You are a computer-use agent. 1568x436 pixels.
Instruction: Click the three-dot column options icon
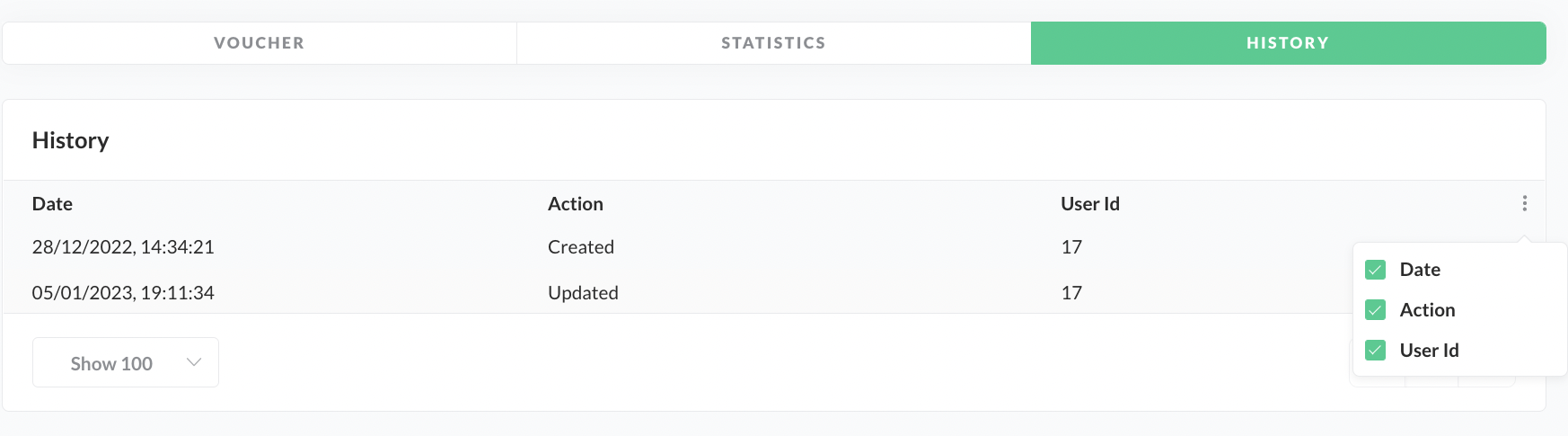tap(1524, 204)
